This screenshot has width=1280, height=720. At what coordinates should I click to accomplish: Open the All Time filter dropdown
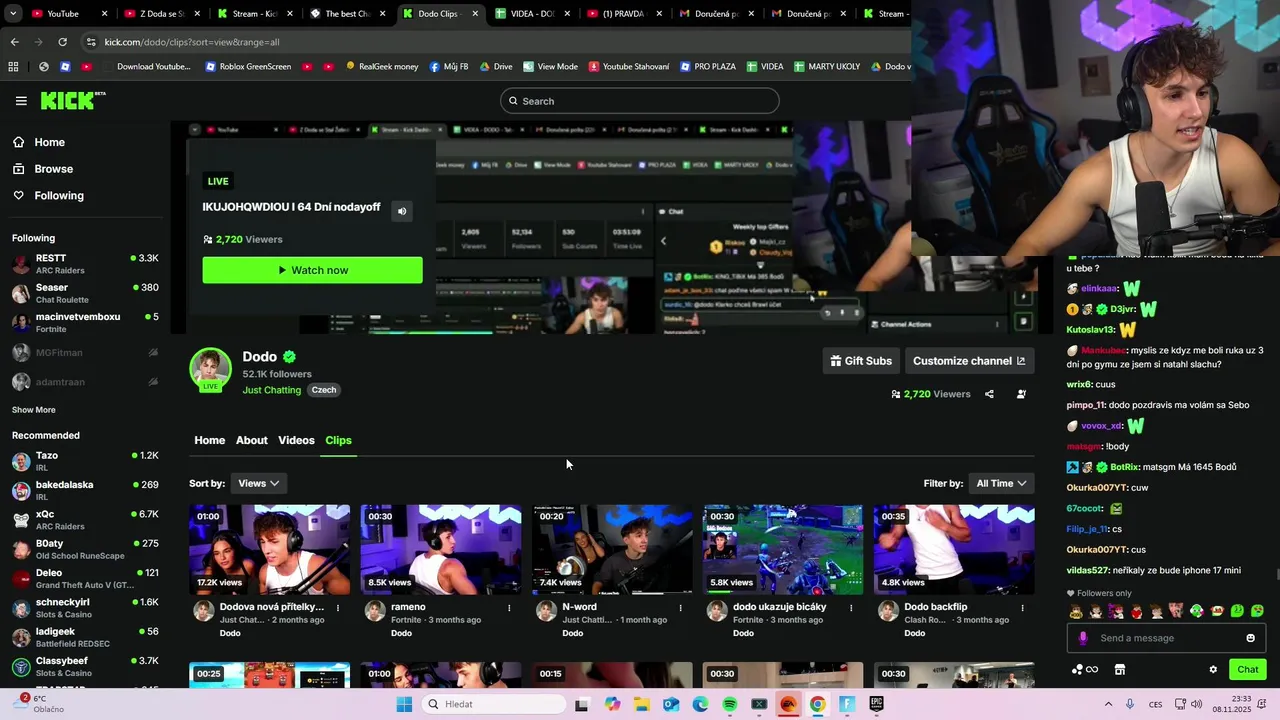(1001, 483)
